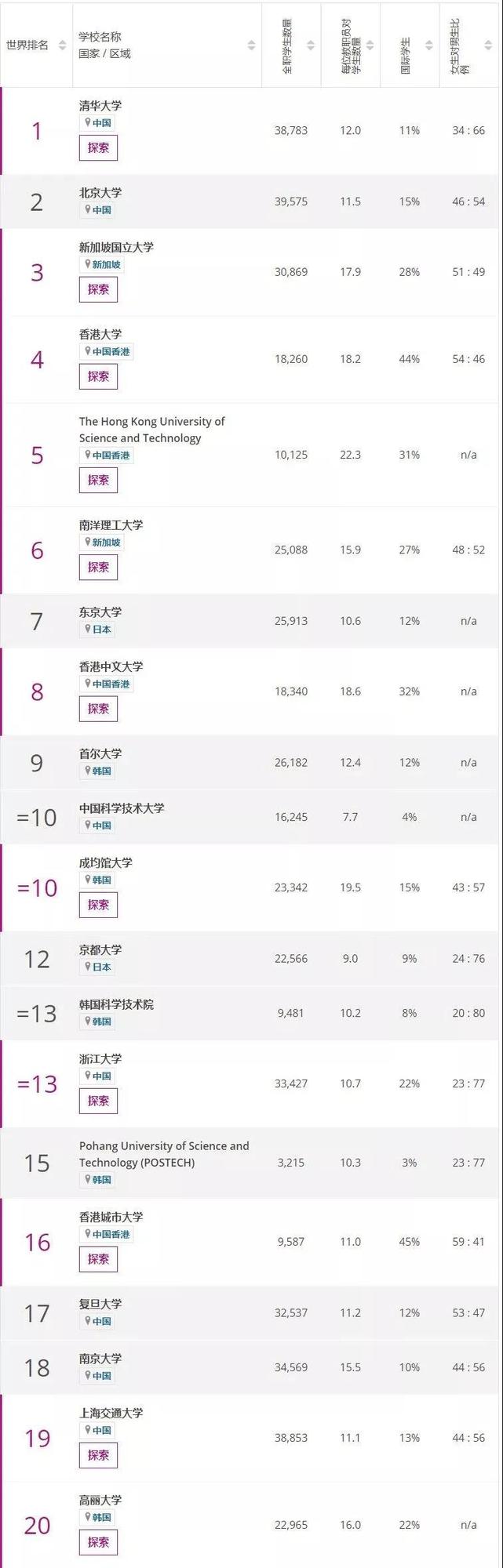Click location pin icon under 清华大学
The width and height of the screenshot is (503, 1568).
coord(88,122)
